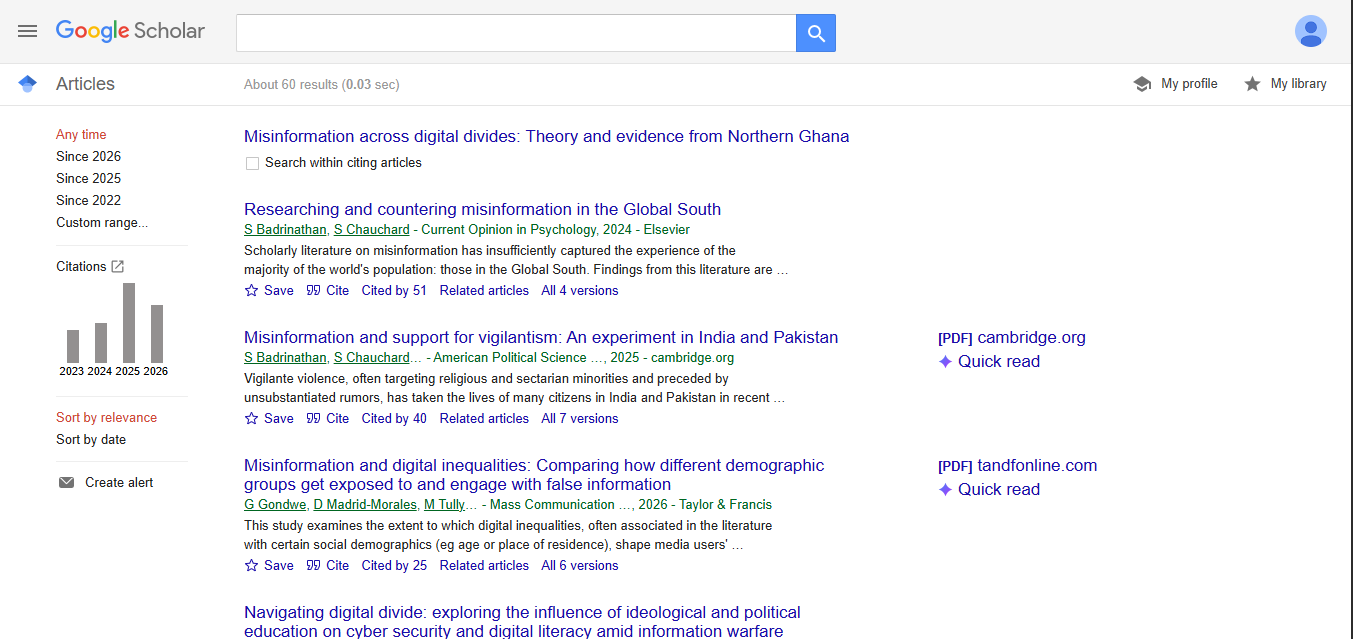Click Cited by 25
Screen dimensions: 1353x639
tap(394, 565)
